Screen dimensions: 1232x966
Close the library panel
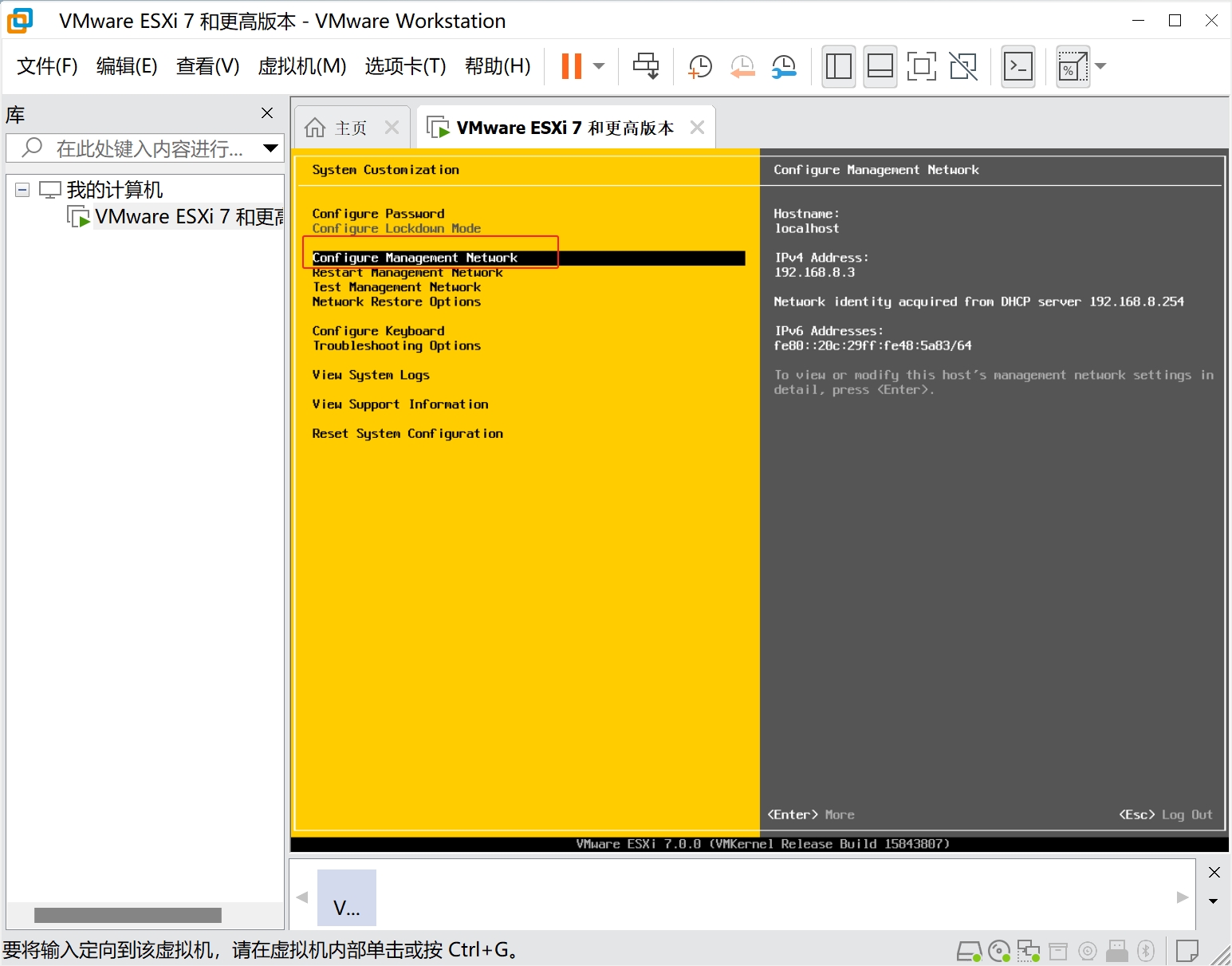tap(267, 113)
